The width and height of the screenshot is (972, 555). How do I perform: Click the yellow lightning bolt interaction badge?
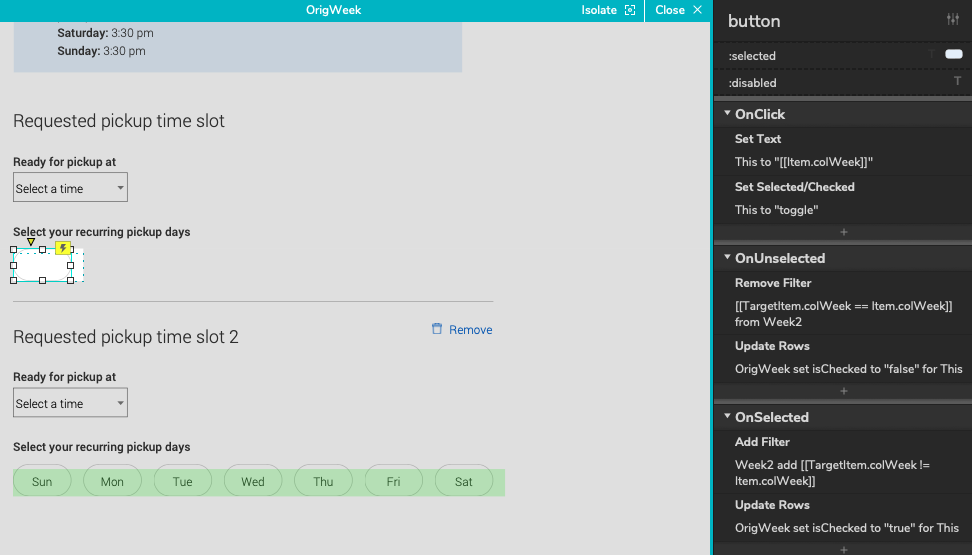pyautogui.click(x=63, y=248)
